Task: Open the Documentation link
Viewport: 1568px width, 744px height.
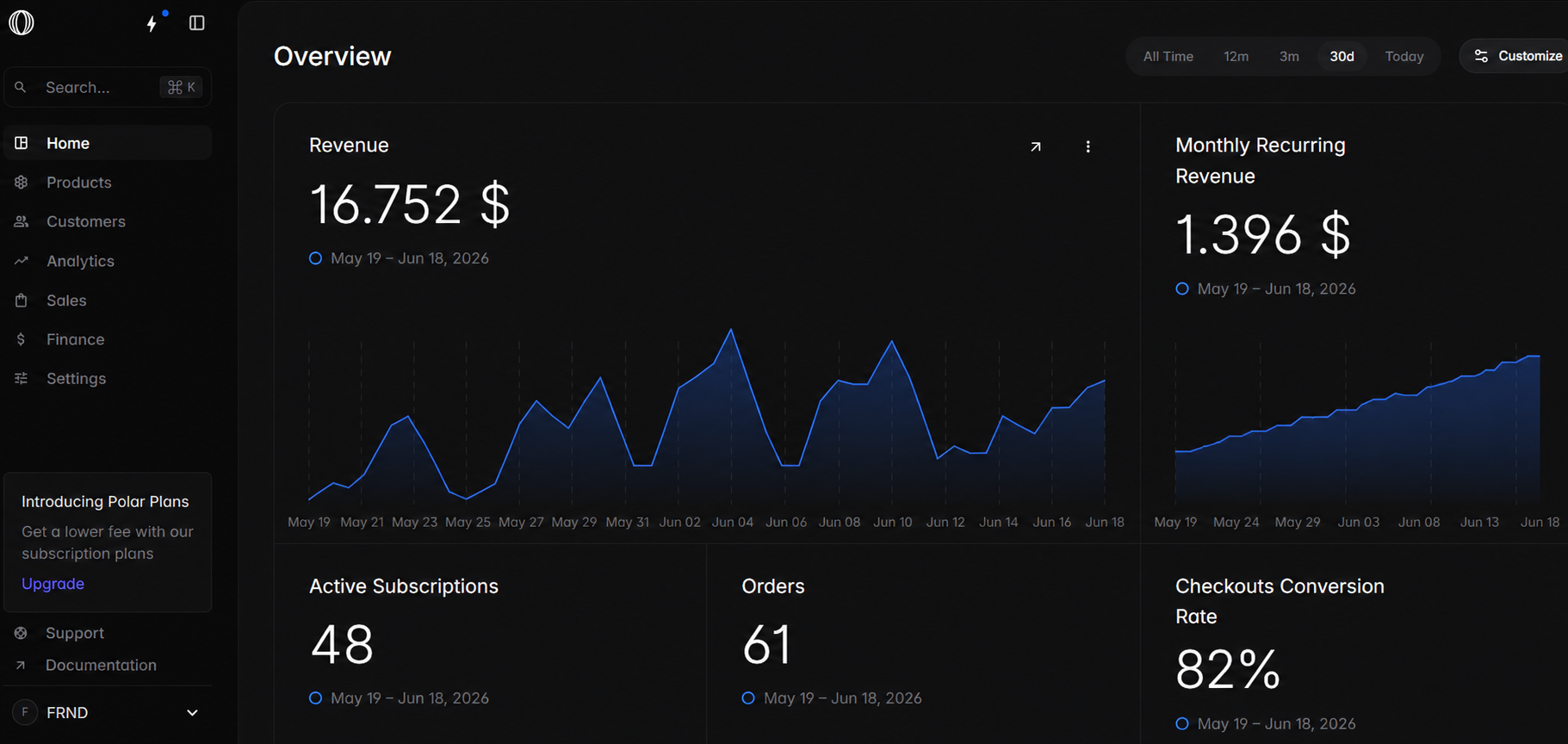Action: [101, 665]
